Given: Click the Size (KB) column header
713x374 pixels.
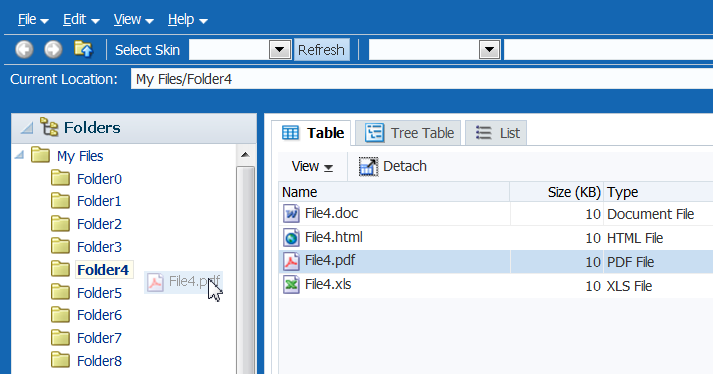Looking at the screenshot, I should point(557,192).
